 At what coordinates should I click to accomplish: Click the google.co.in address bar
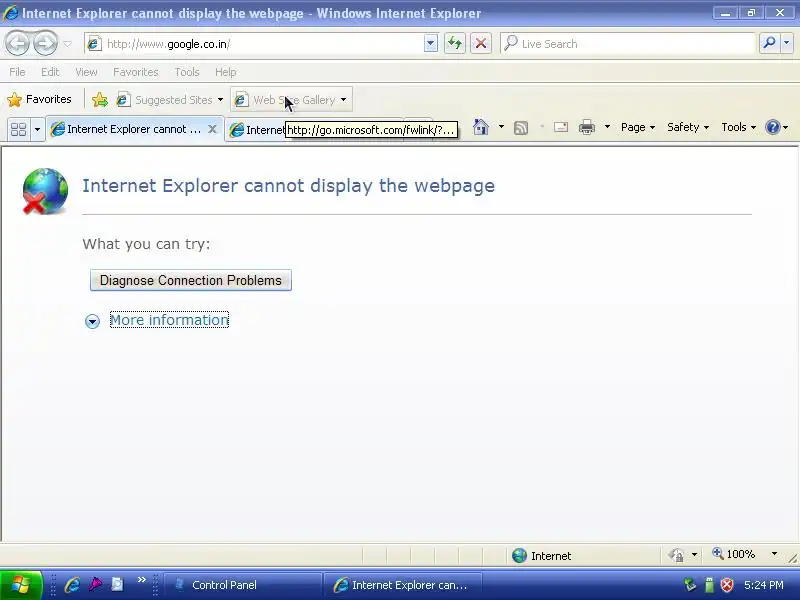(x=254, y=44)
